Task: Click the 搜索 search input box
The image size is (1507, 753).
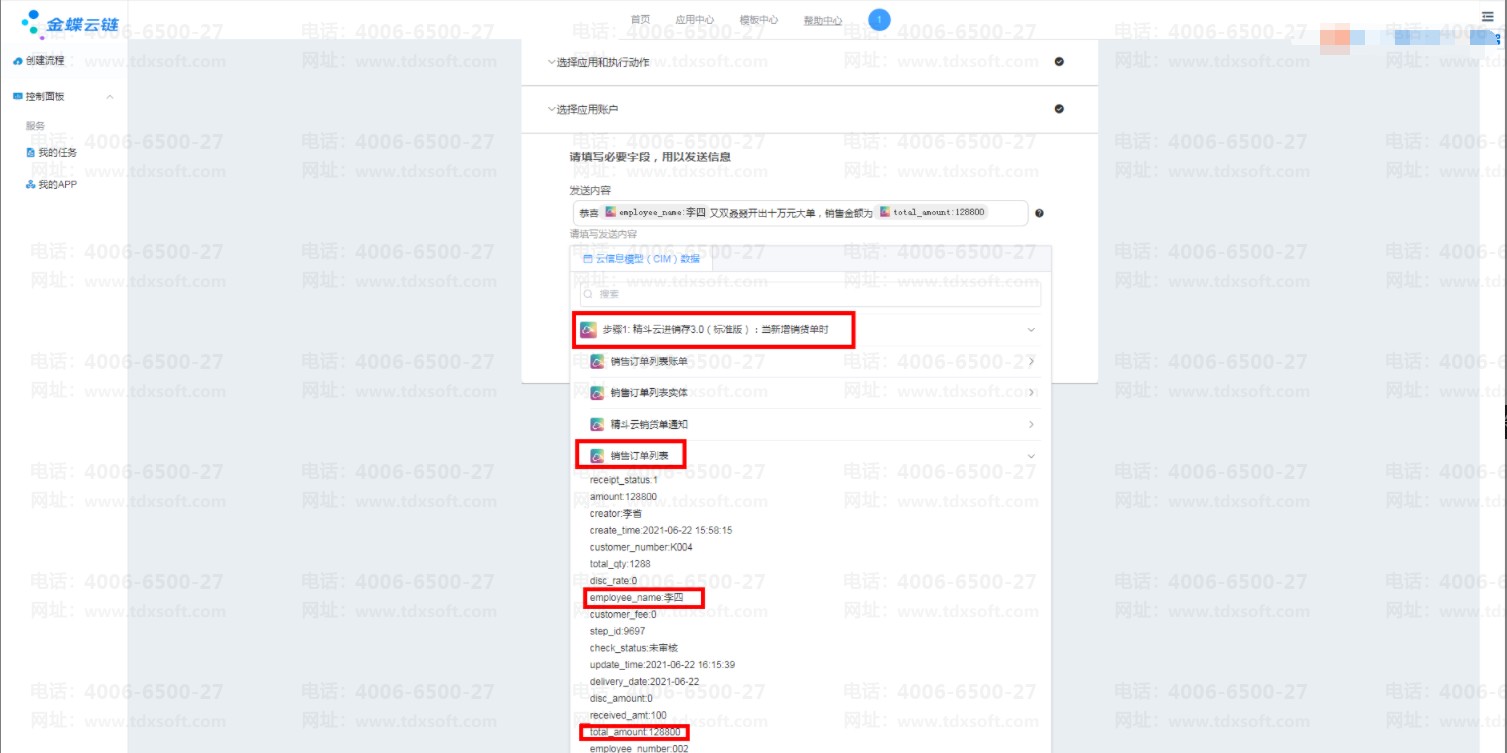Action: (810, 294)
